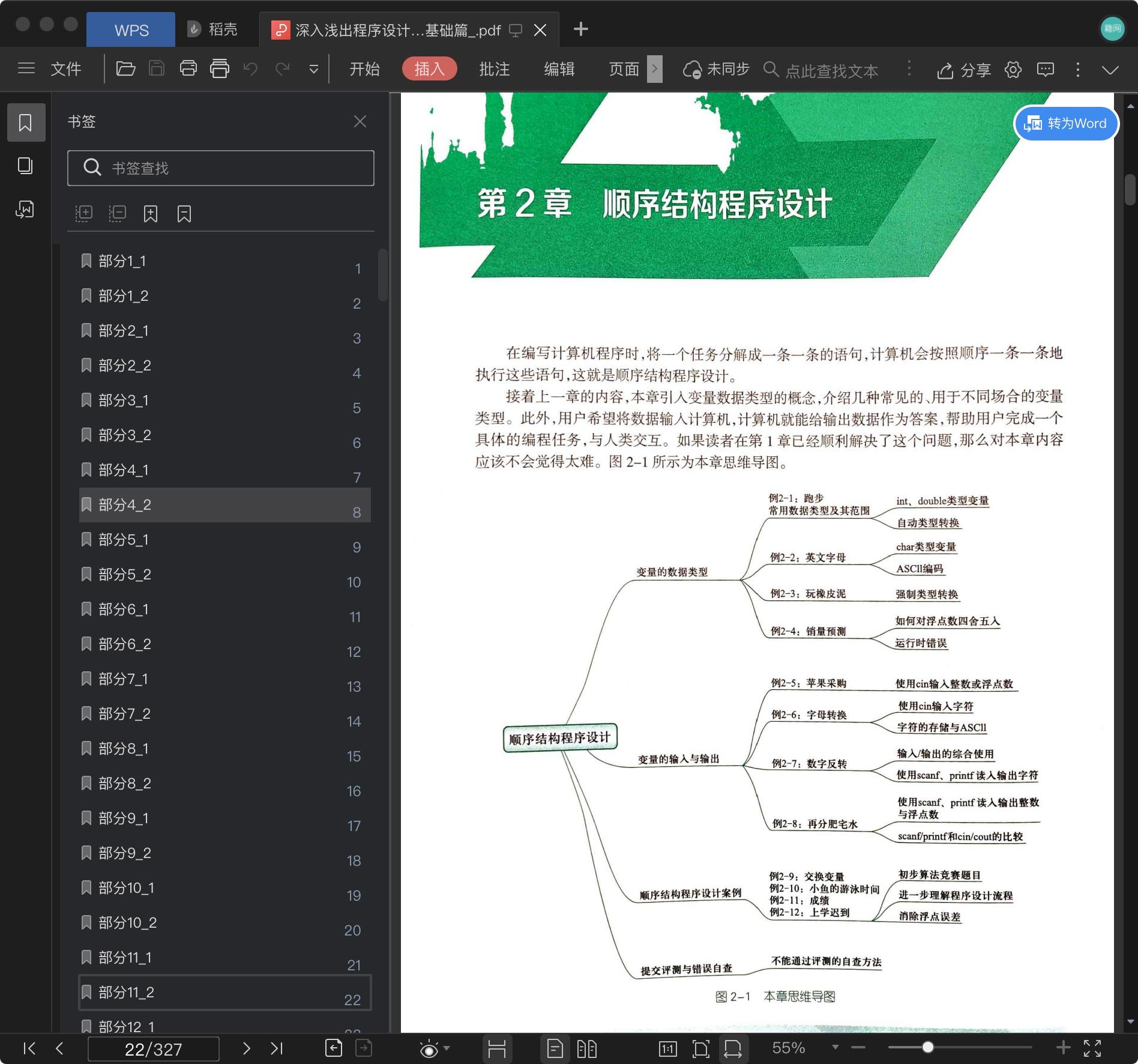This screenshot has height=1064, width=1138.
Task: Switch to the 插入 ribbon tab
Action: [x=429, y=68]
